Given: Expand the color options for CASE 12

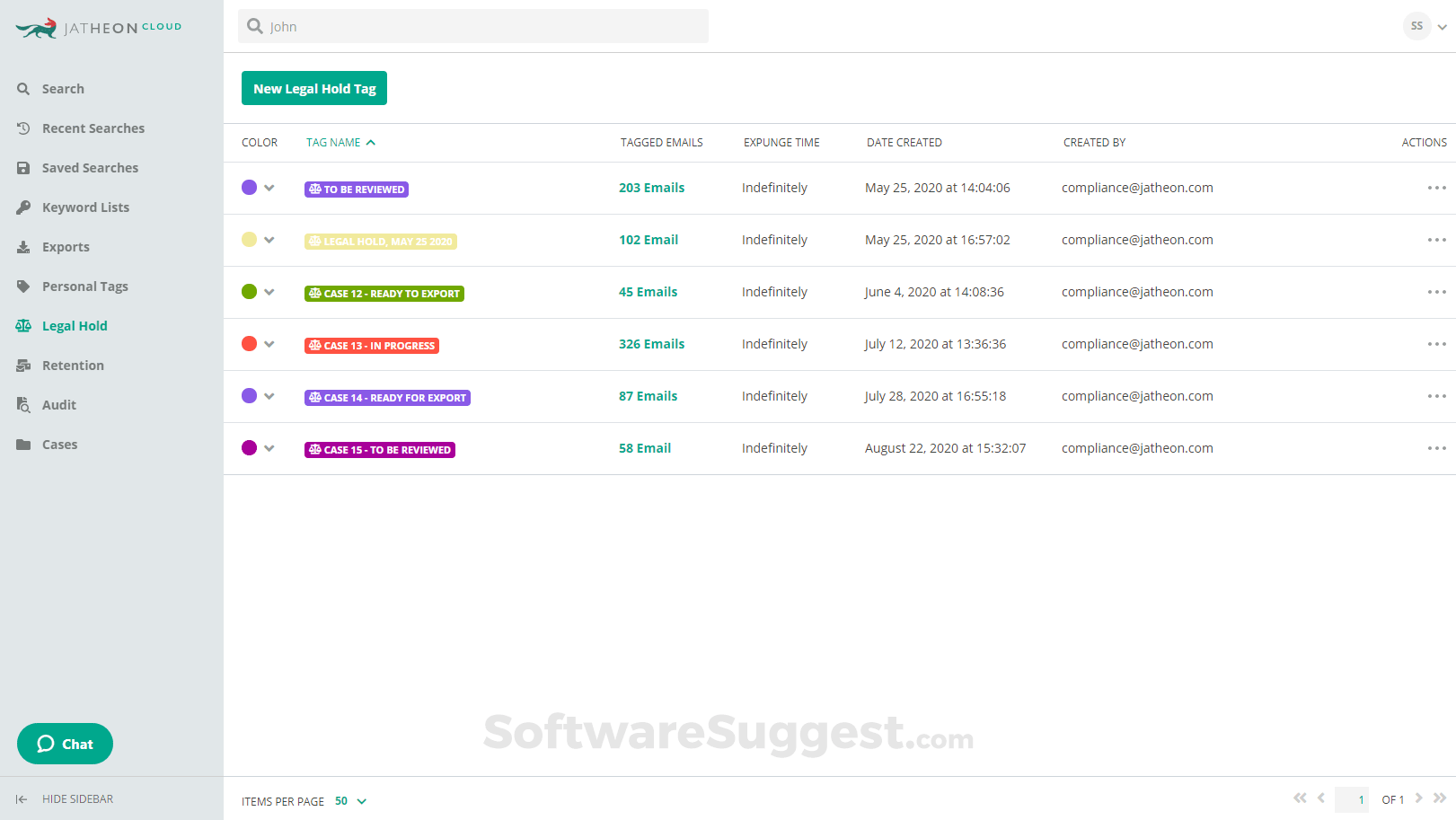Looking at the screenshot, I should click(x=269, y=292).
